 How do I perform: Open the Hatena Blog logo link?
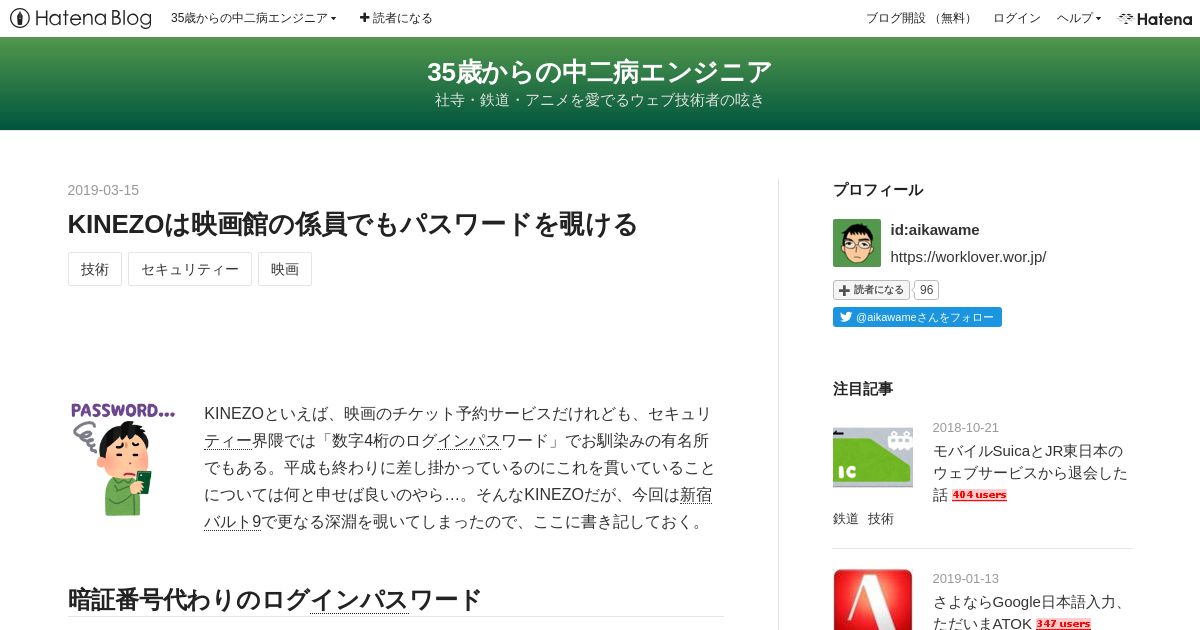pyautogui.click(x=81, y=18)
